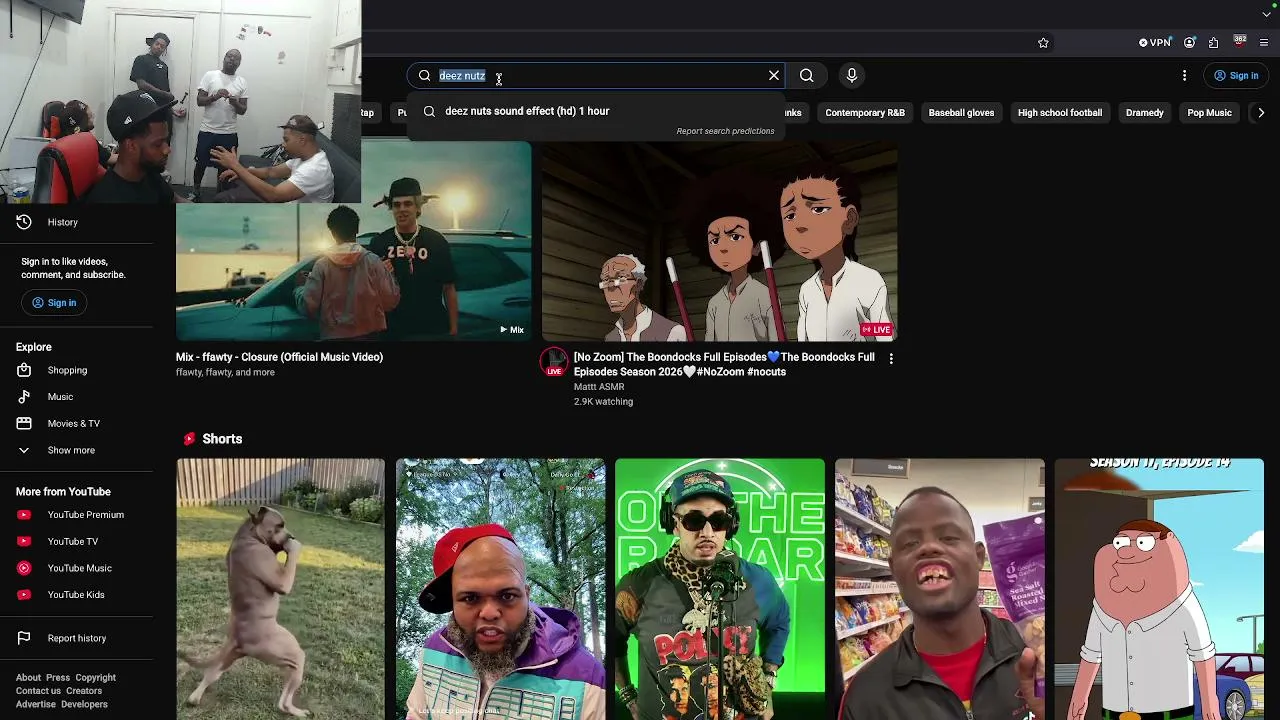The image size is (1280, 720).
Task: Submit search with the magnifying glass button
Action: (x=807, y=75)
